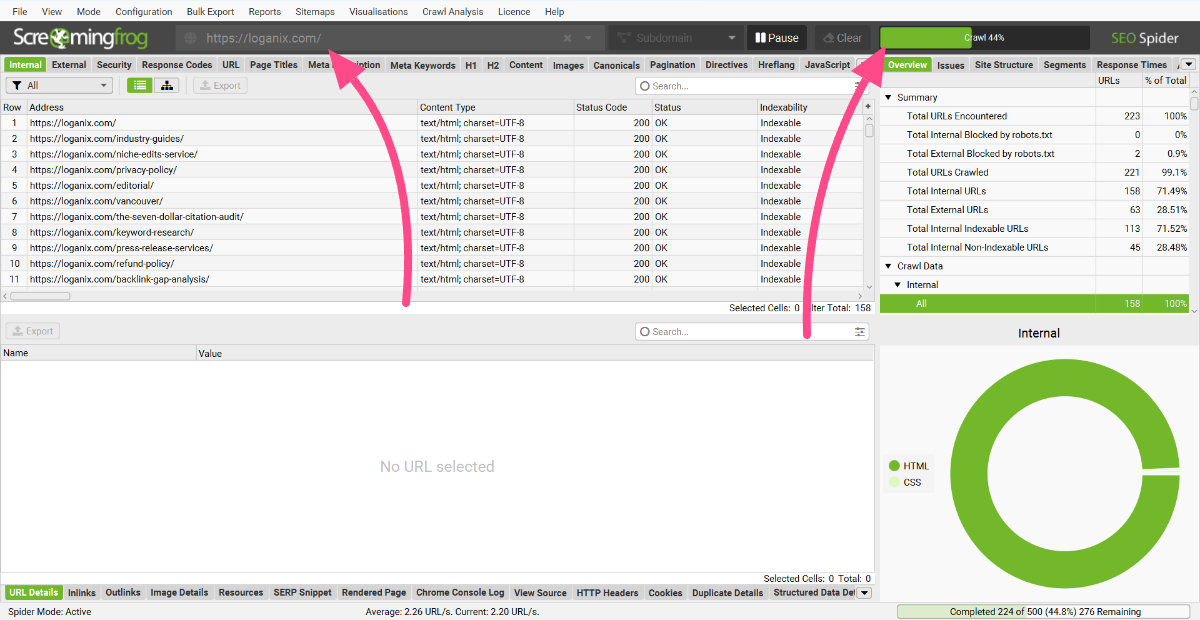Viewport: 1200px width, 620px height.
Task: Show more lower tabs via the overflow arrow
Action: pyautogui.click(x=864, y=593)
